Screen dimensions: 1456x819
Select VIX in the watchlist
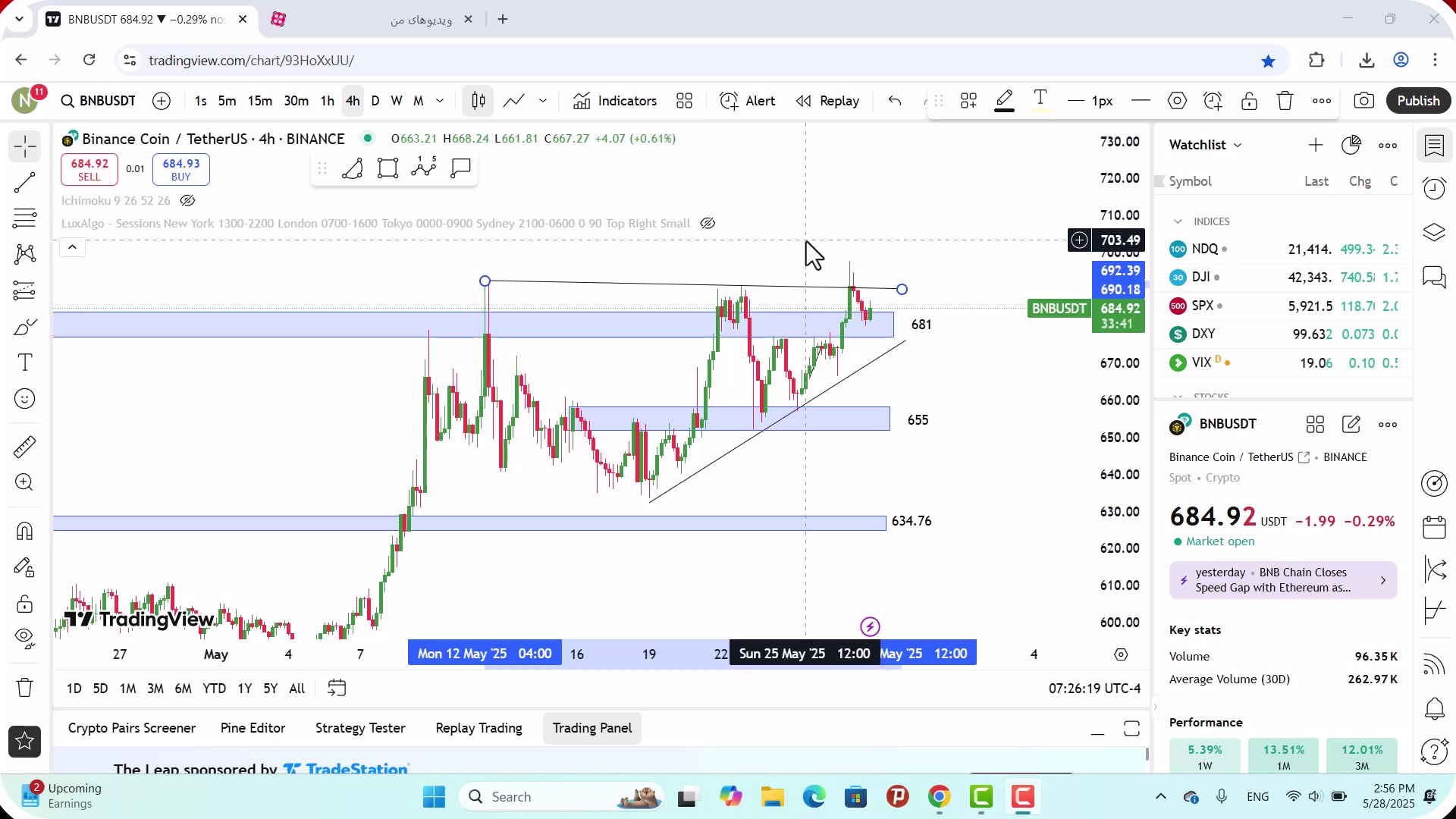coord(1284,362)
